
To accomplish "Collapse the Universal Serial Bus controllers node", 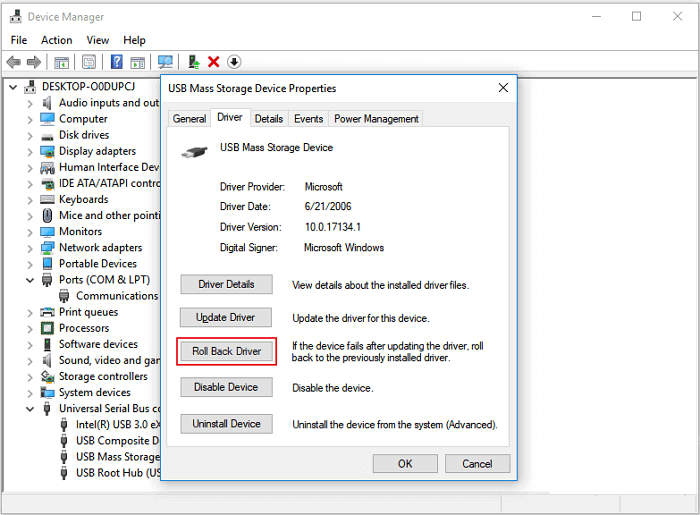I will 30,409.
